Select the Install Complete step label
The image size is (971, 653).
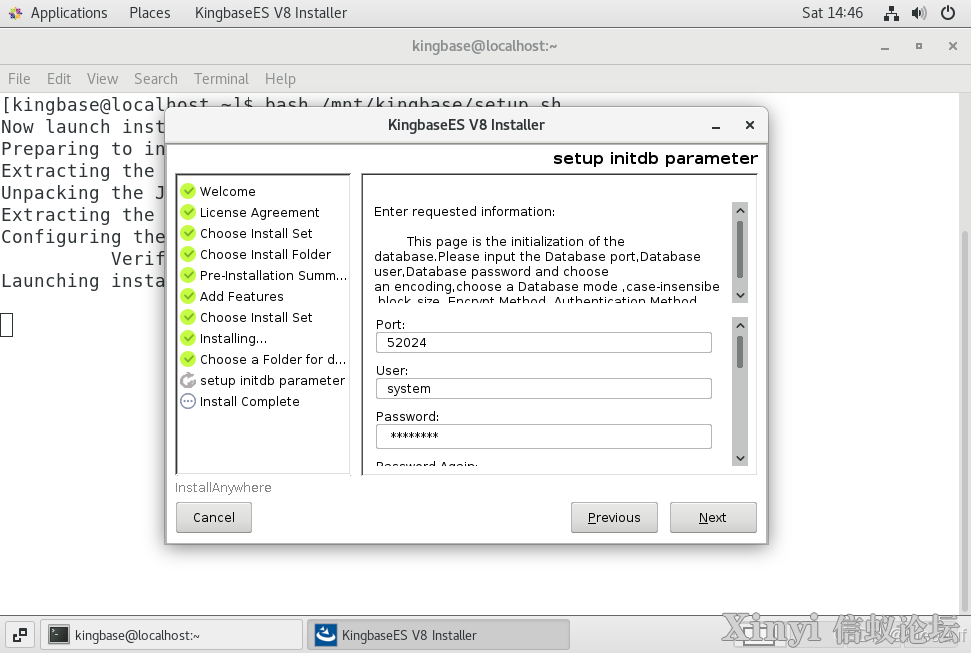pyautogui.click(x=250, y=401)
